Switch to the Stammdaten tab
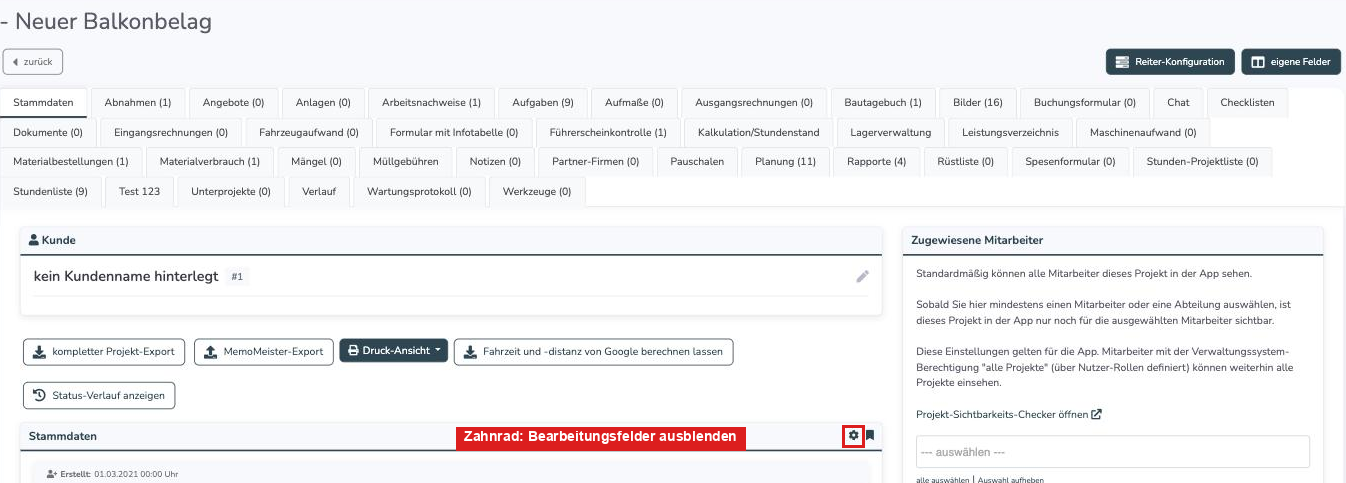This screenshot has height=483, width=1346. [x=44, y=102]
